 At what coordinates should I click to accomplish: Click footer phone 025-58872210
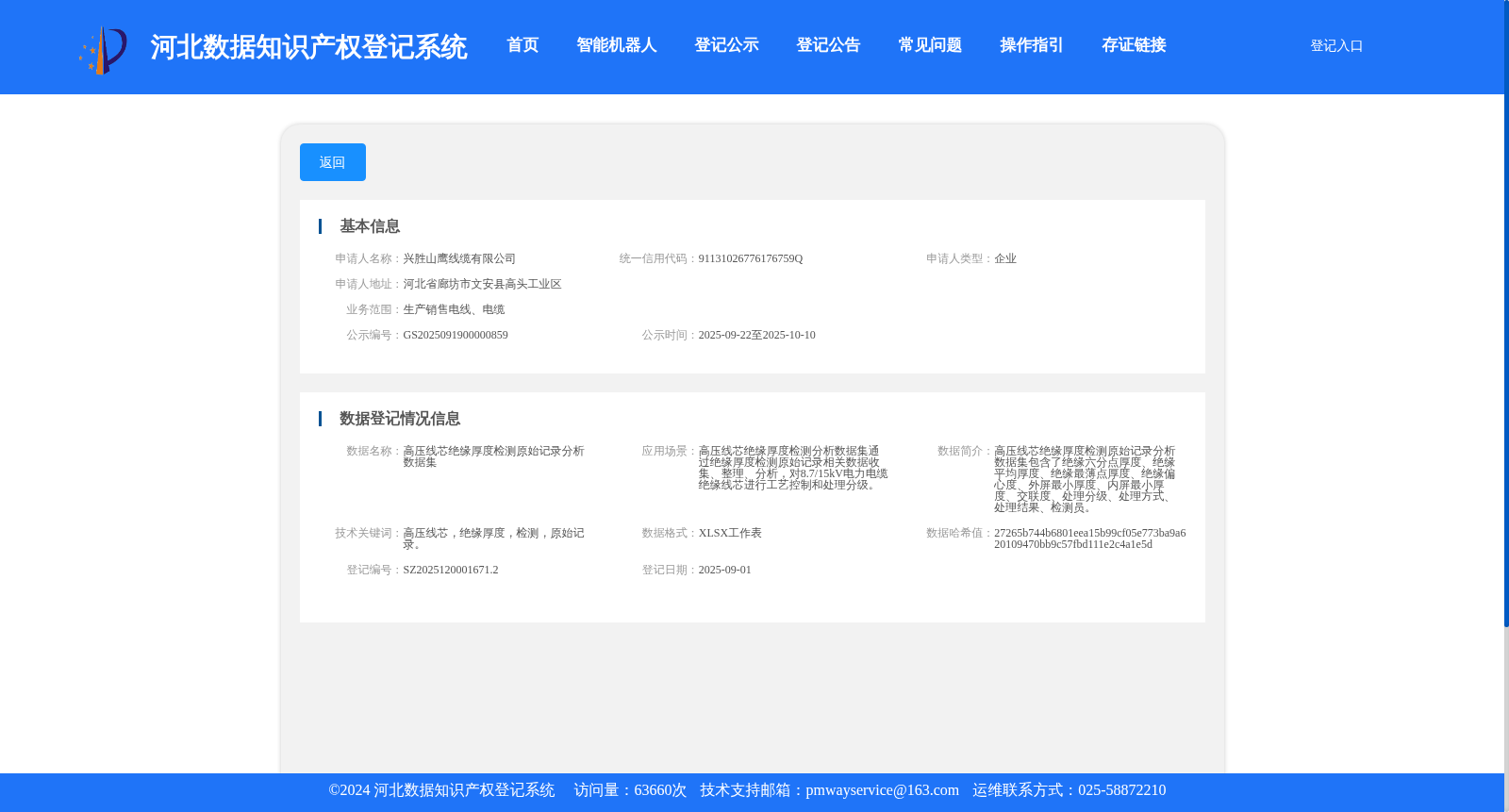pyautogui.click(x=1121, y=790)
